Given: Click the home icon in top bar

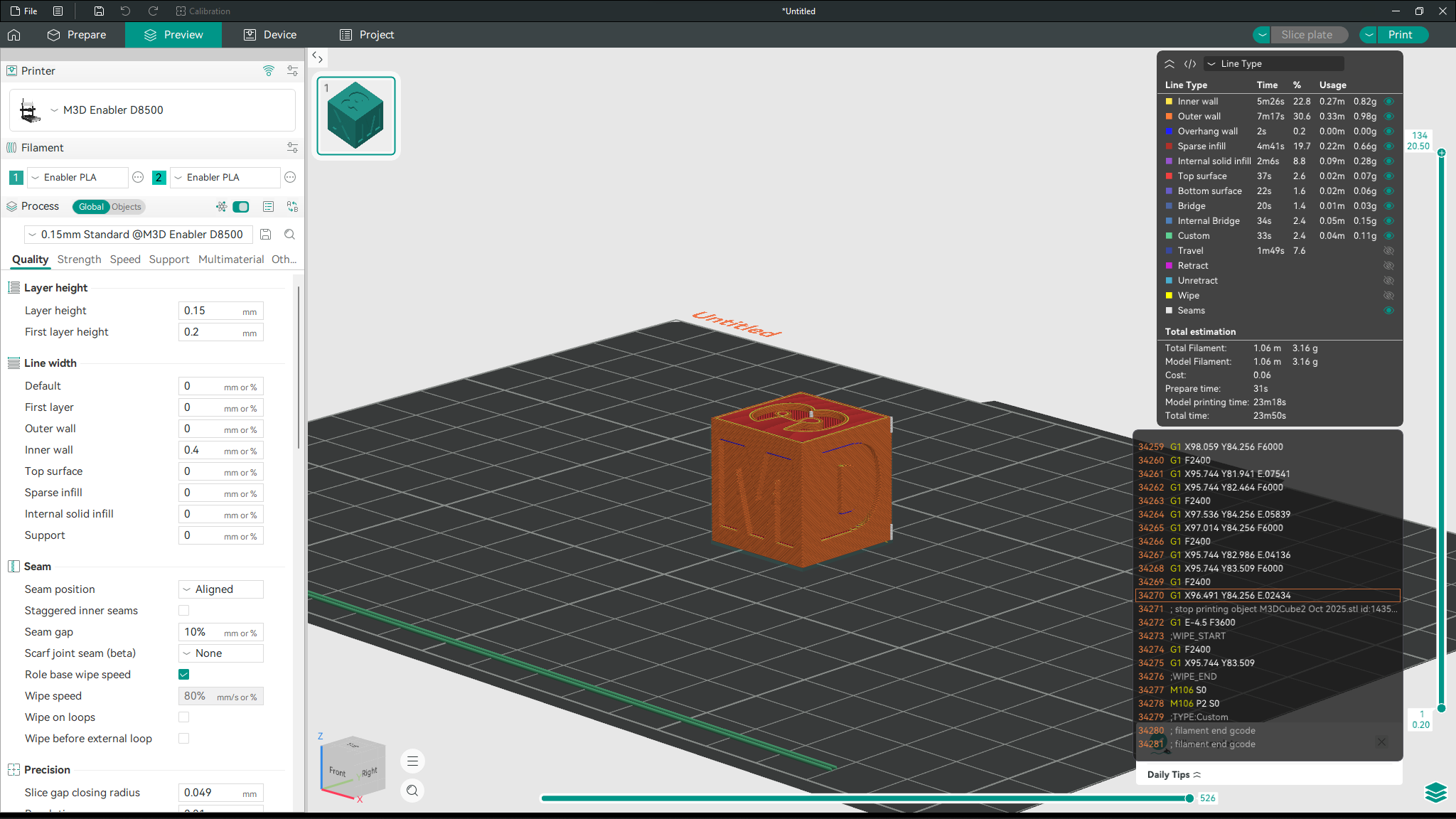Looking at the screenshot, I should click(x=14, y=35).
